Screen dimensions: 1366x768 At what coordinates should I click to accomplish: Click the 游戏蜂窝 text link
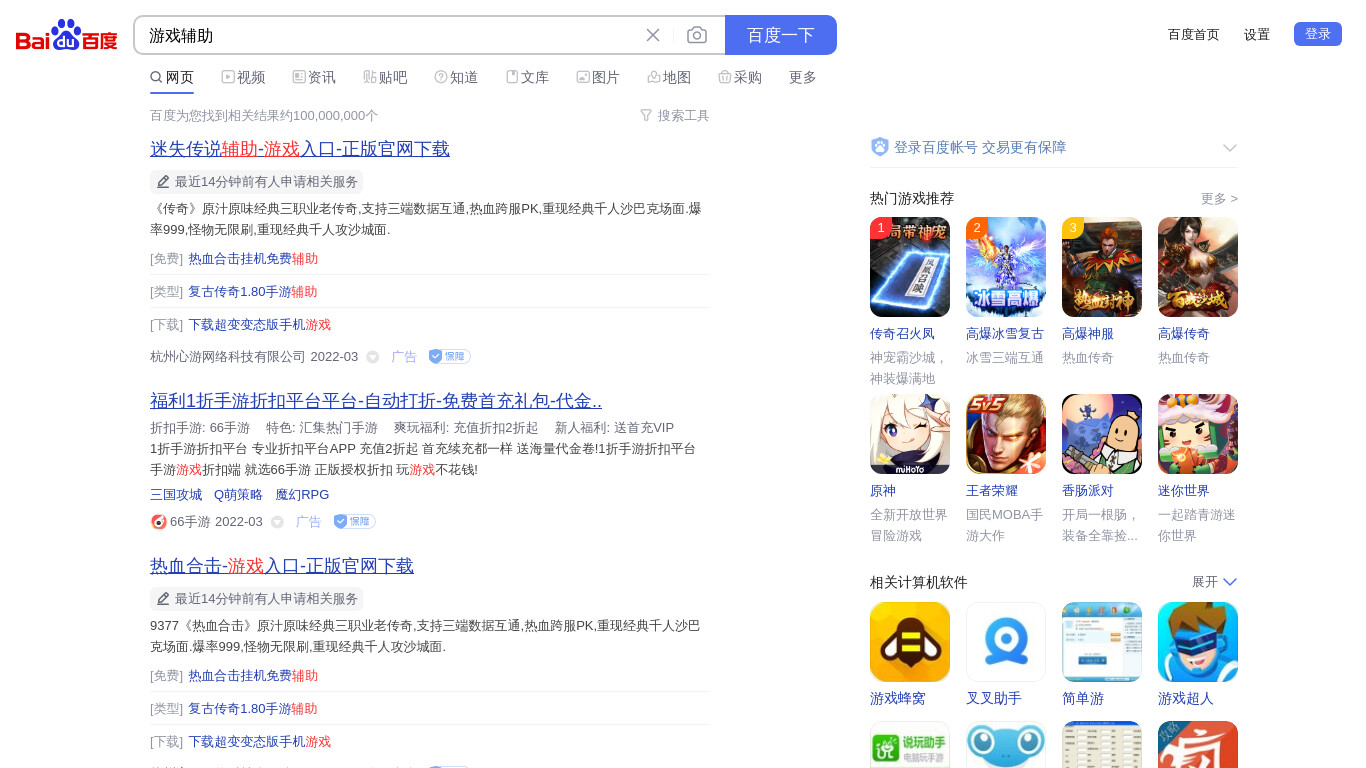(898, 698)
